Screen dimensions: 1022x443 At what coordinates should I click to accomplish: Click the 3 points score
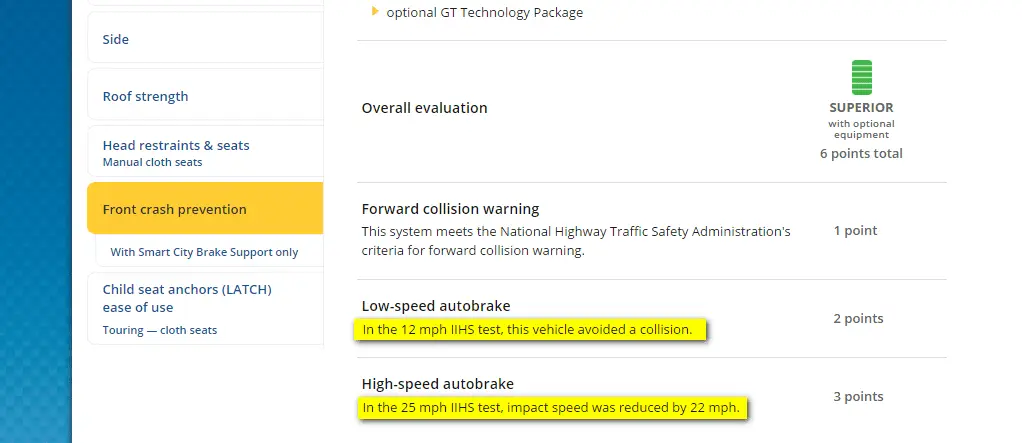pyautogui.click(x=858, y=397)
